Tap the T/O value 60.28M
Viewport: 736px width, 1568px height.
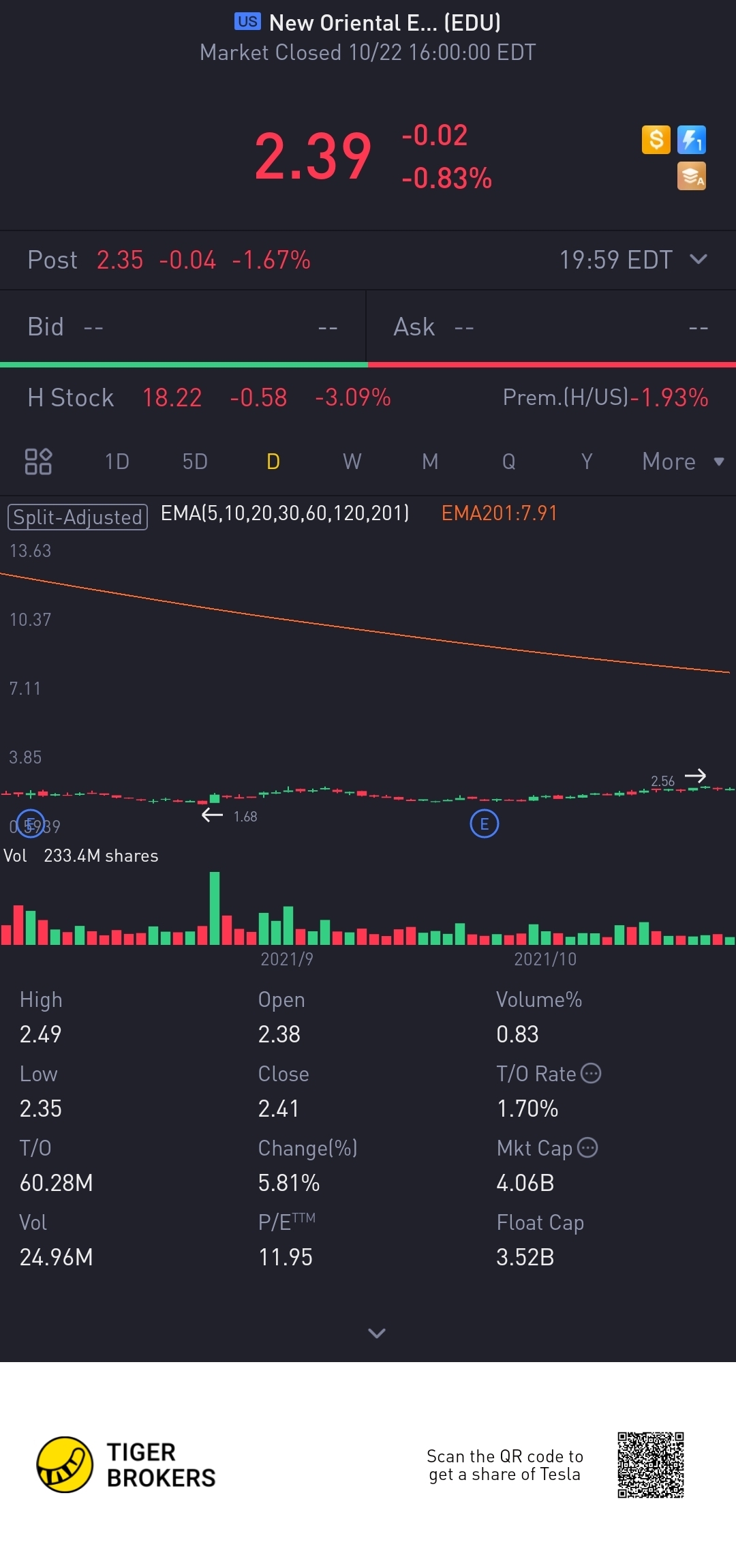point(57,1183)
